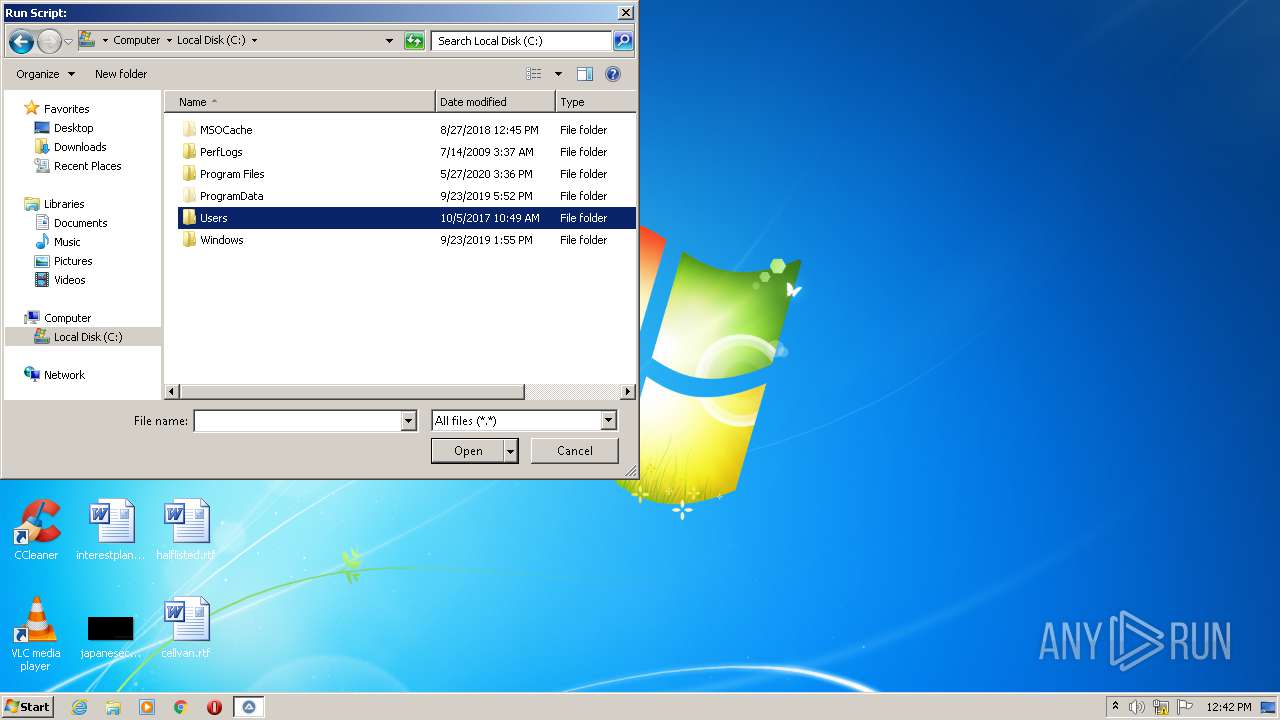Select the Program Files folder

[232, 174]
